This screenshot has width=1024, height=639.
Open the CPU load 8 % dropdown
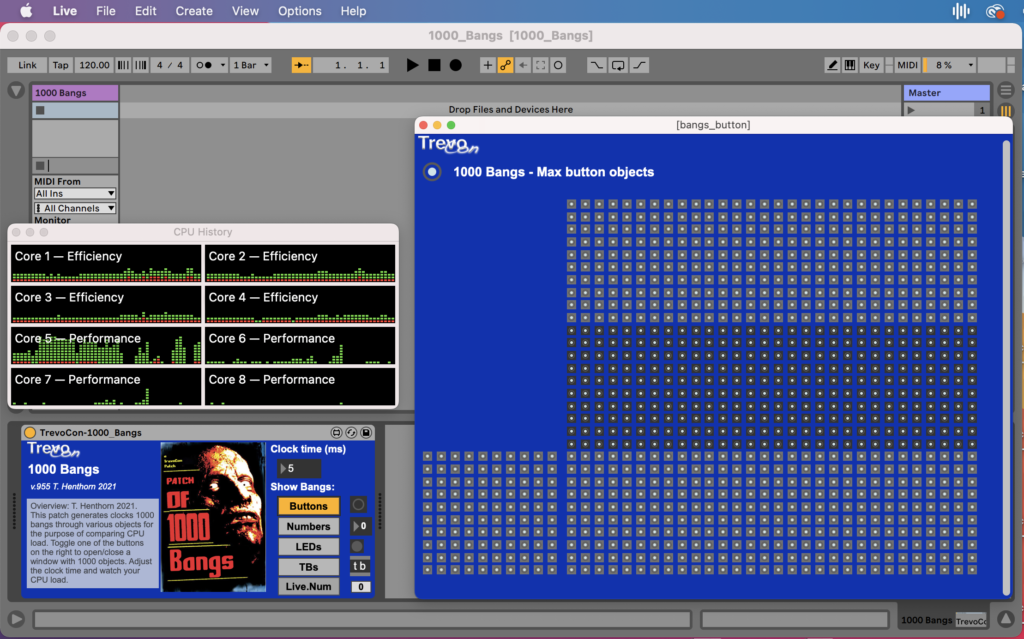tap(950, 65)
